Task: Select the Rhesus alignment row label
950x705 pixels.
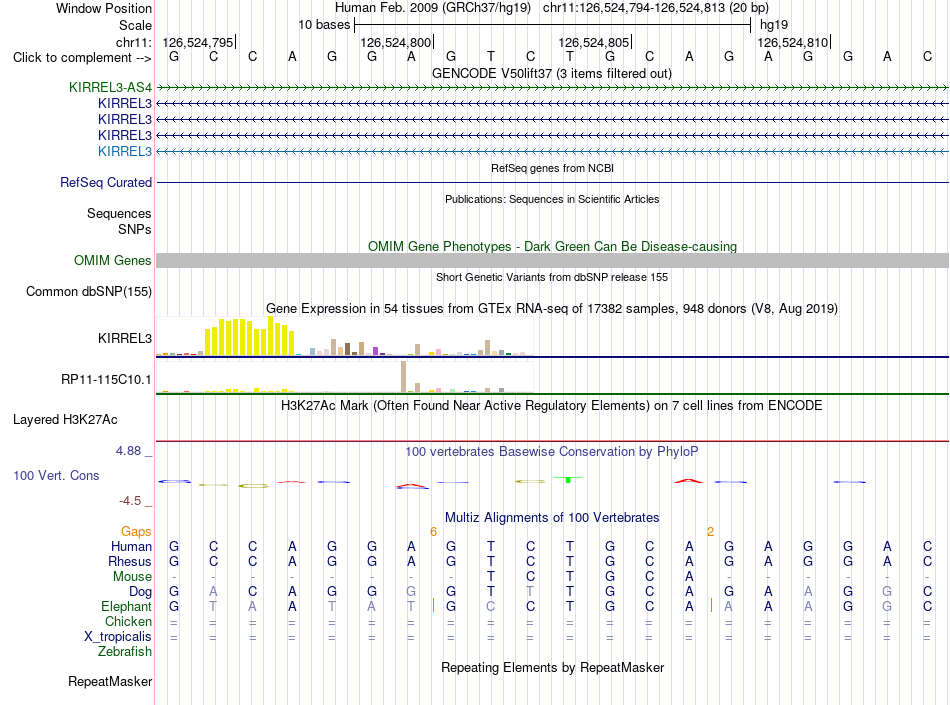Action: pos(130,562)
